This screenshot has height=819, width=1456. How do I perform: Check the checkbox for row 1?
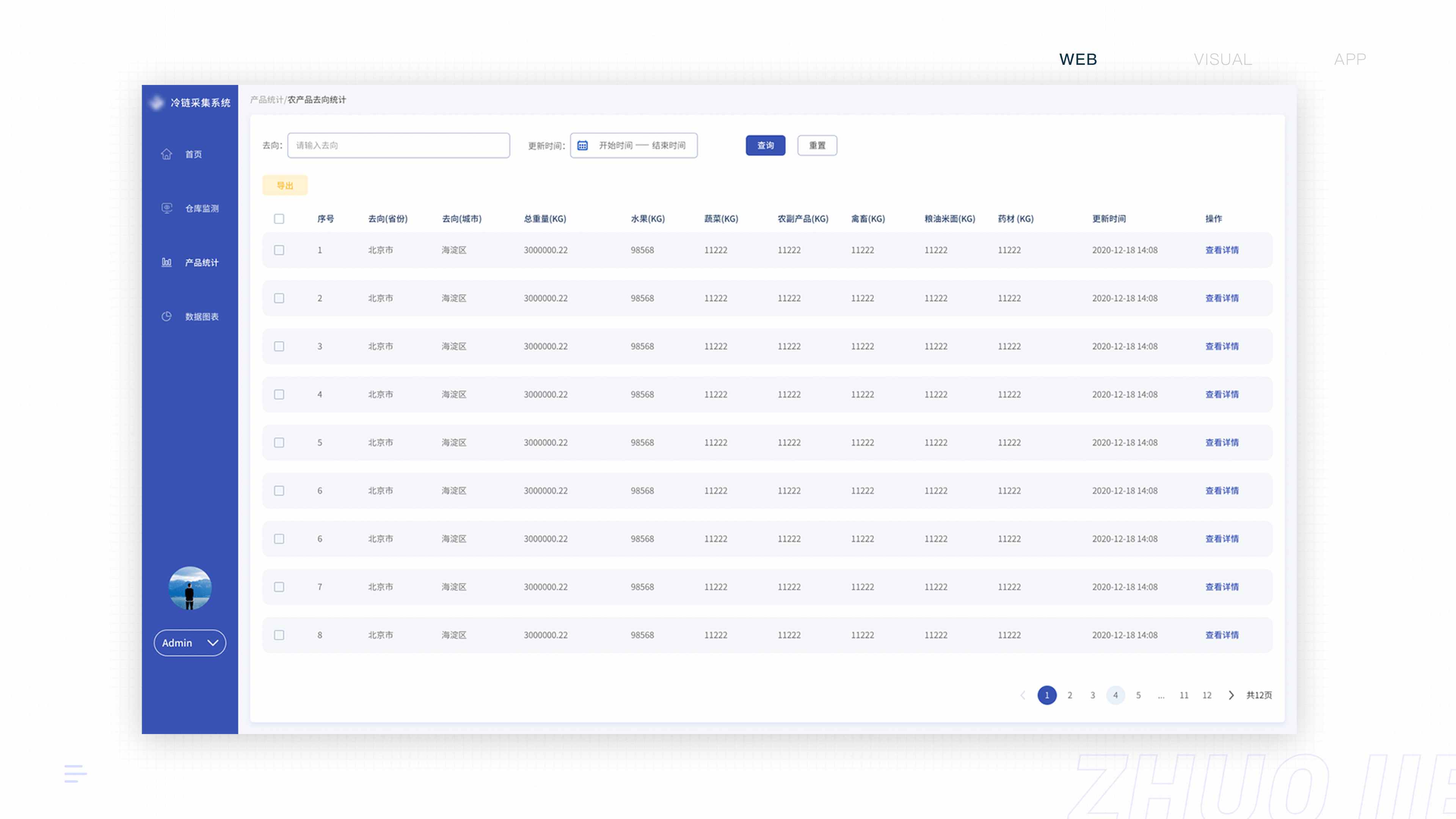[x=279, y=250]
